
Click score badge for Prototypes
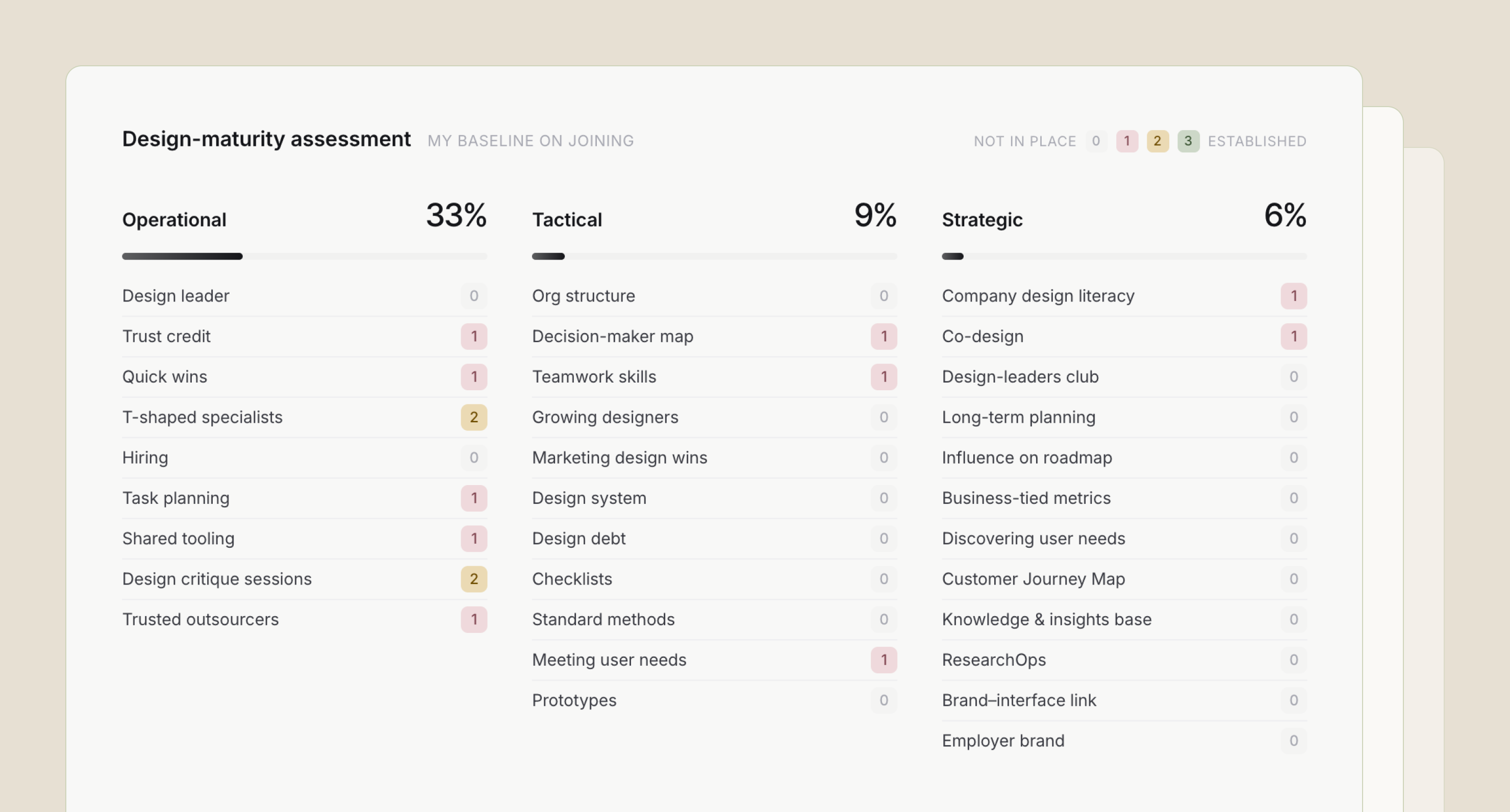(884, 701)
